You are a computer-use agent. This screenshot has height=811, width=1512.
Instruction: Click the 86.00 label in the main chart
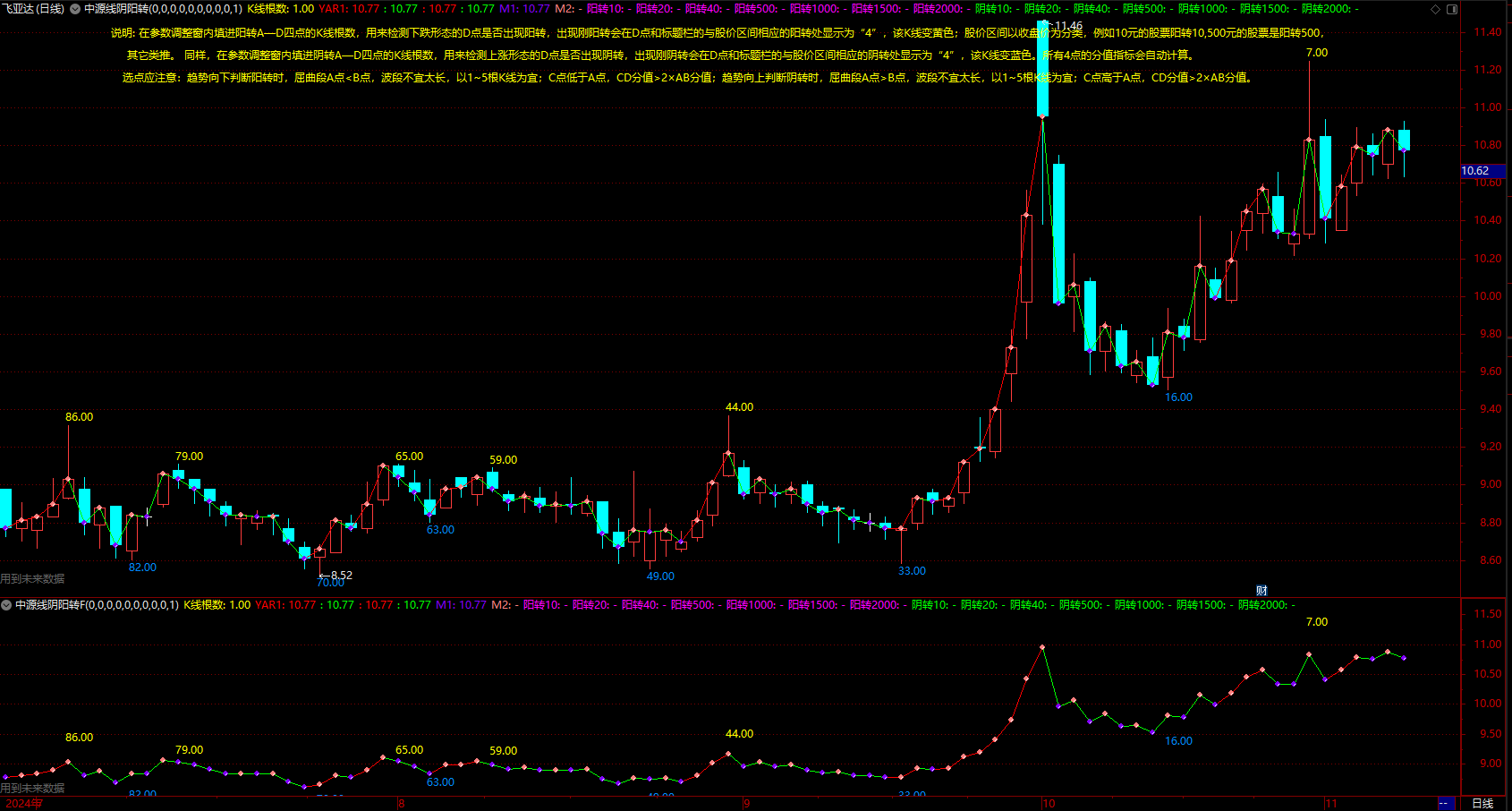79,417
